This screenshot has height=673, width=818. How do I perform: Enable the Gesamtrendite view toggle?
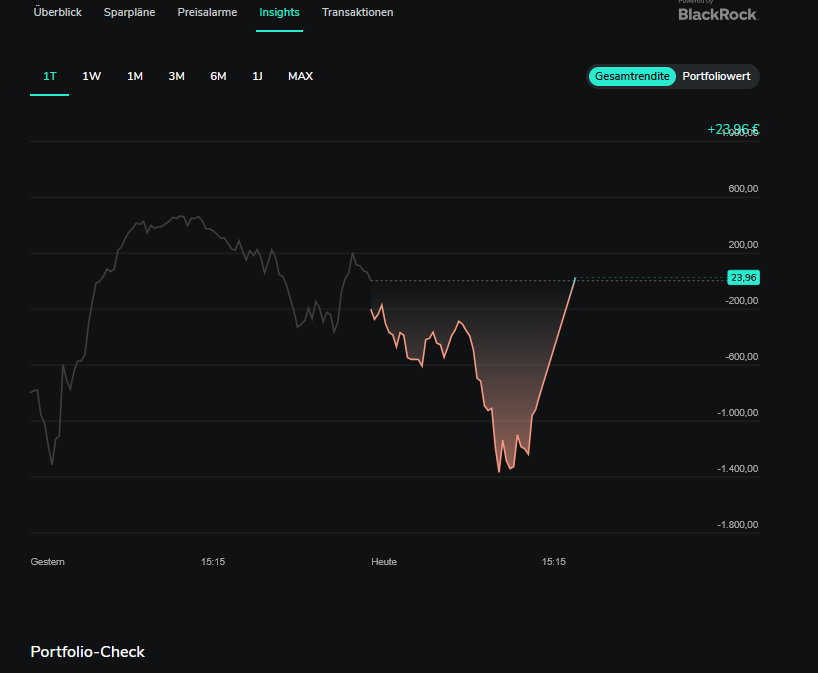tap(632, 77)
